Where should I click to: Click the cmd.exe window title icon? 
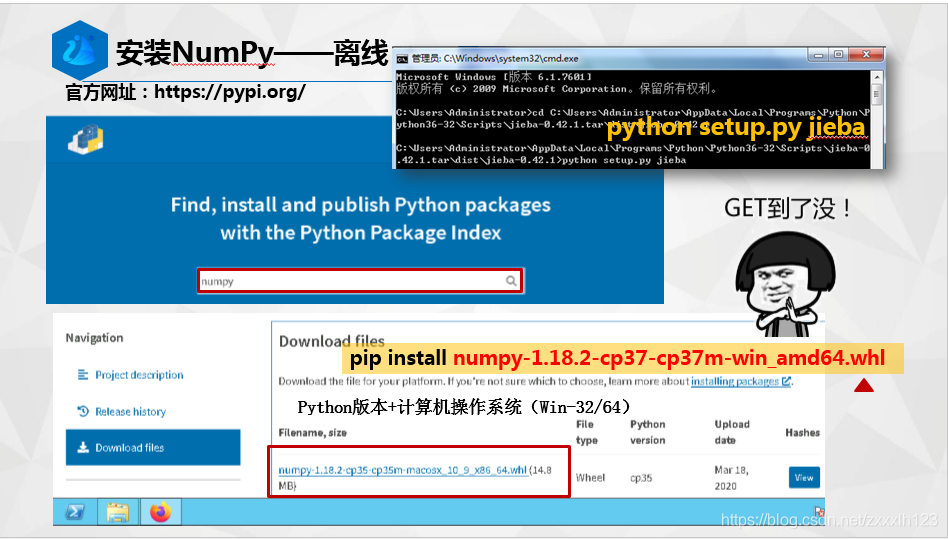click(x=402, y=59)
